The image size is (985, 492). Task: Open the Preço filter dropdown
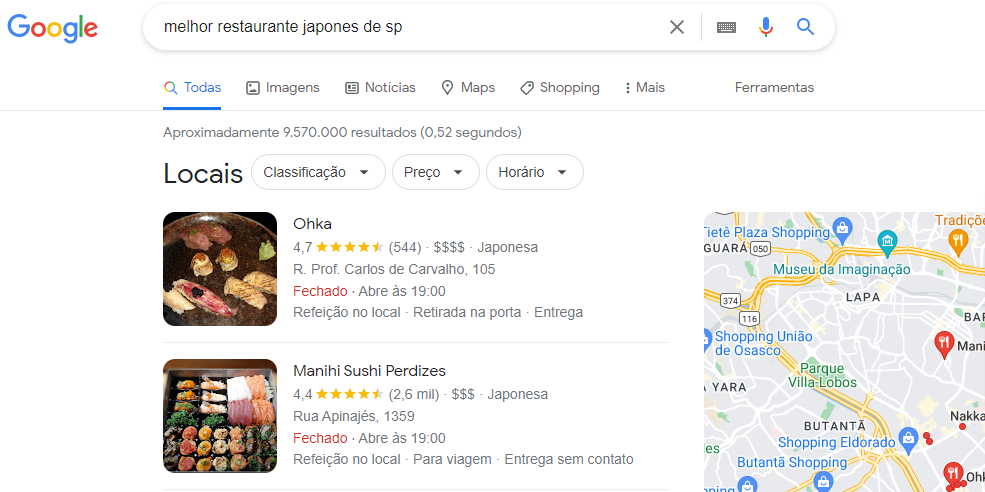(436, 172)
